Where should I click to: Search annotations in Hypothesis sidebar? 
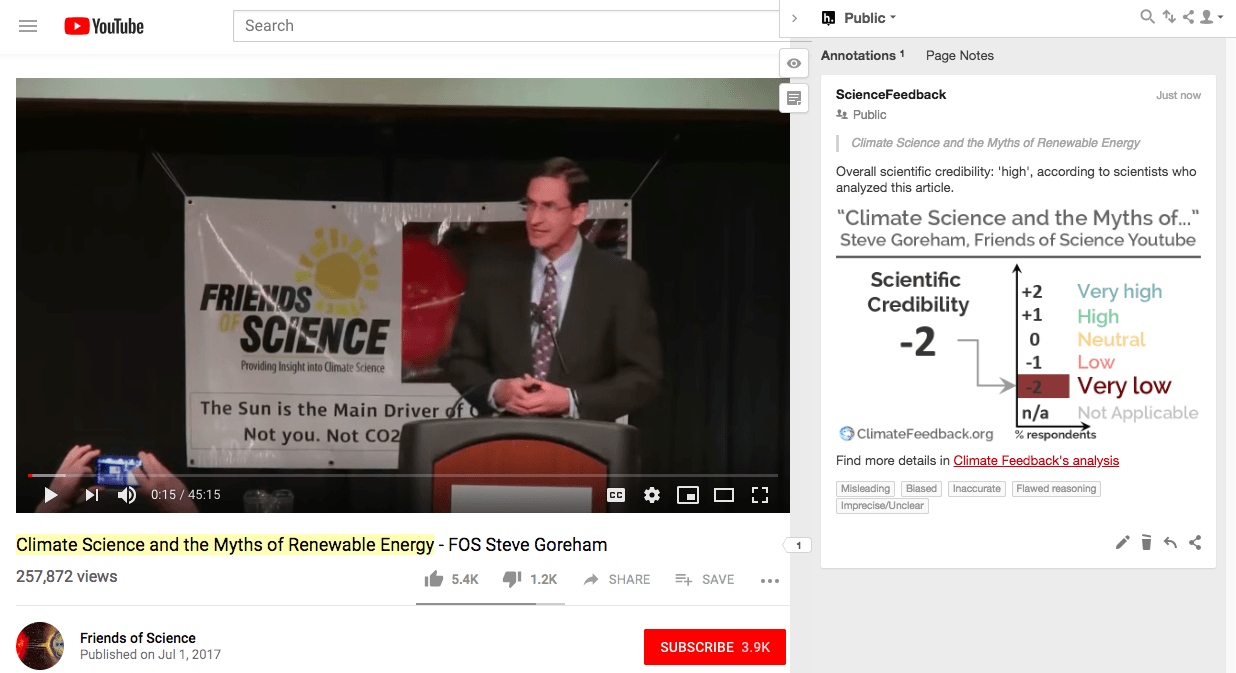pos(1148,17)
